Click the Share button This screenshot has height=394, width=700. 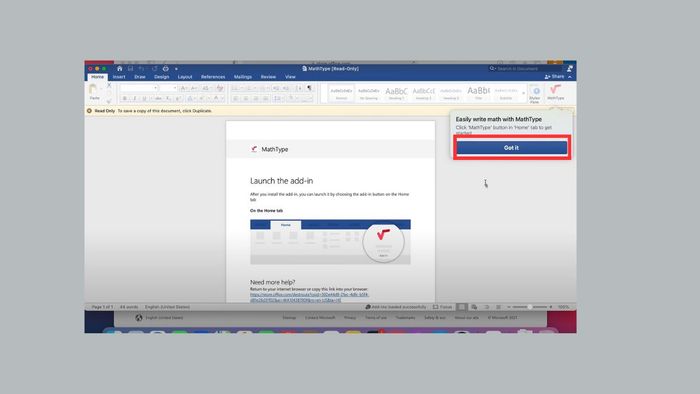coord(554,77)
